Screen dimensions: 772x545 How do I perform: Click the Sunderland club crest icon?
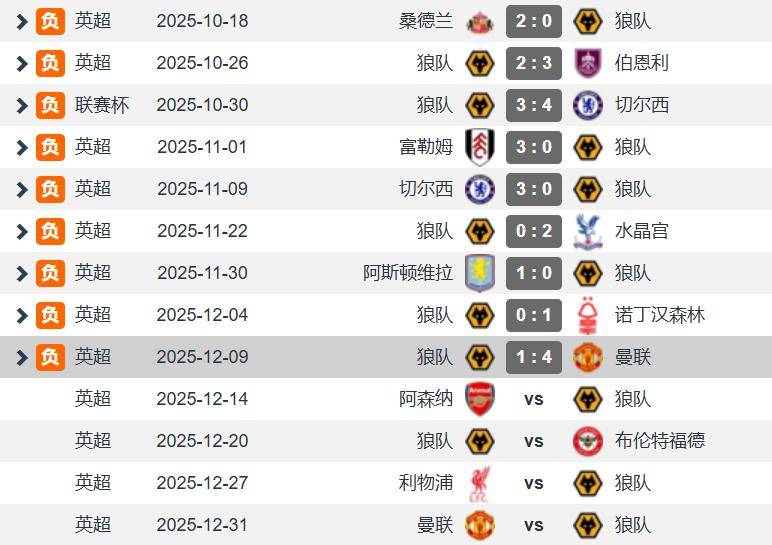click(x=480, y=21)
